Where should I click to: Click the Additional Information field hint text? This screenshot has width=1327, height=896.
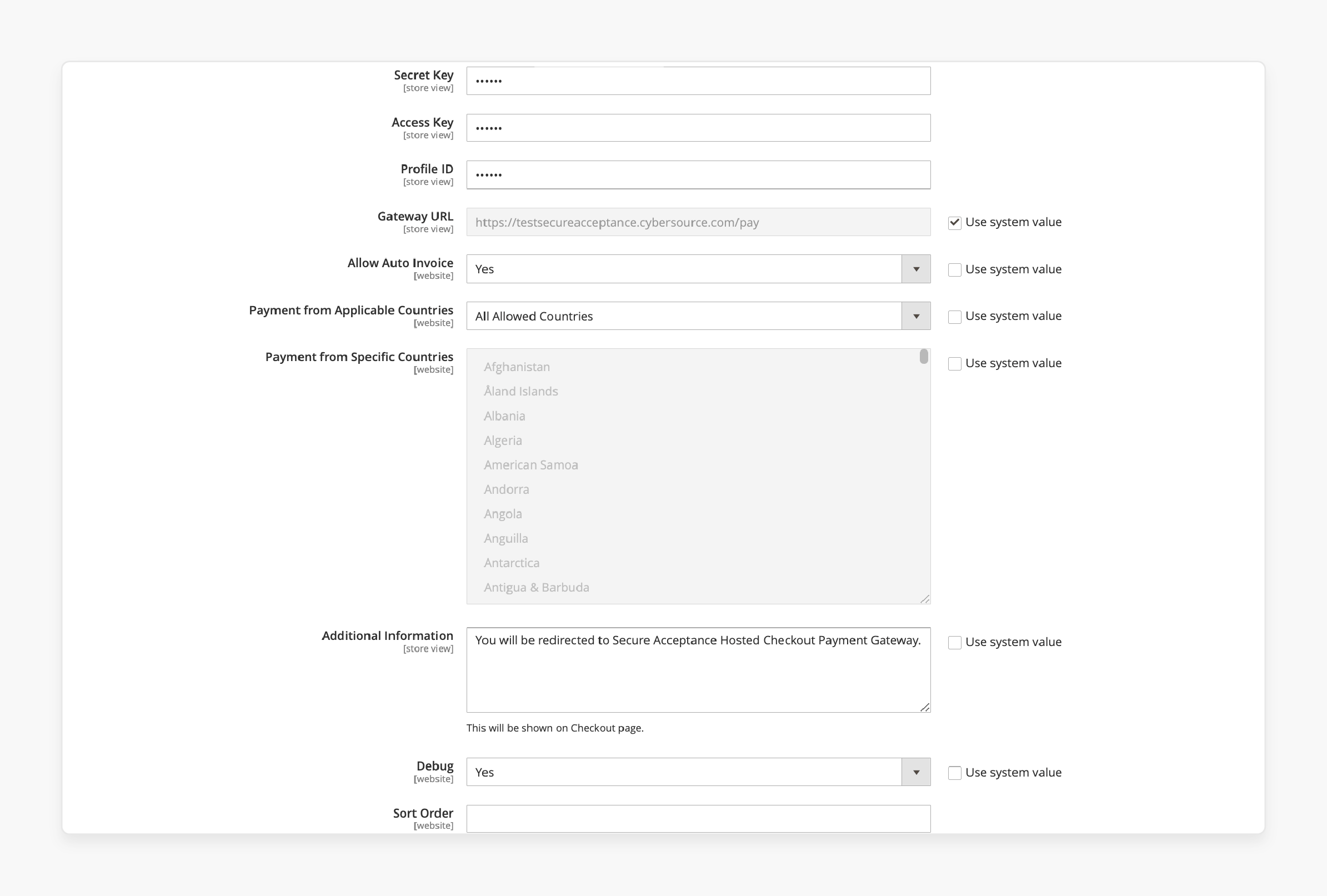(x=555, y=727)
